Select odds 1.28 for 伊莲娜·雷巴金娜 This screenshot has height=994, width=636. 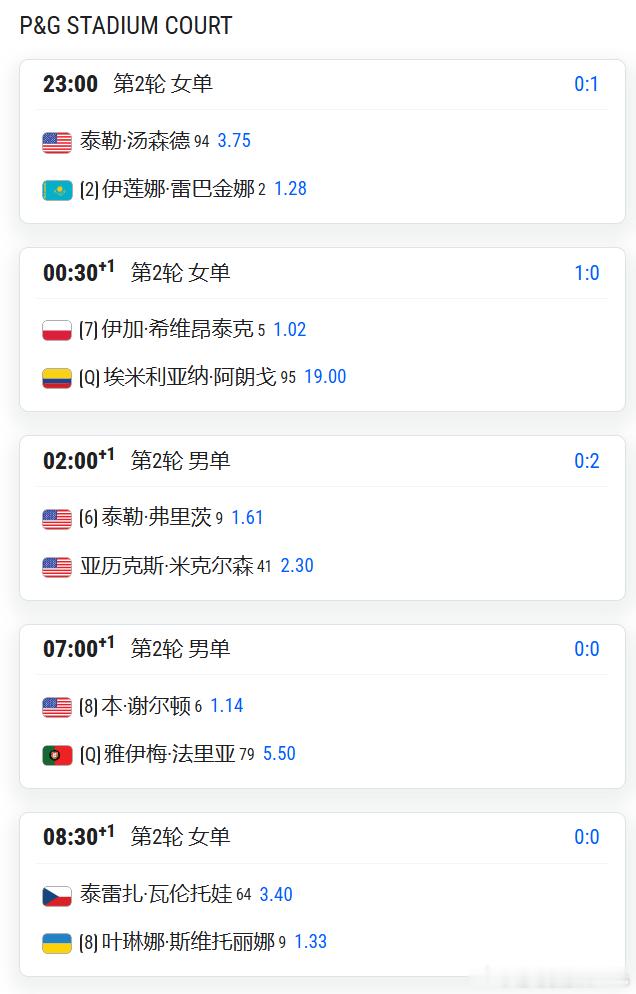click(290, 189)
